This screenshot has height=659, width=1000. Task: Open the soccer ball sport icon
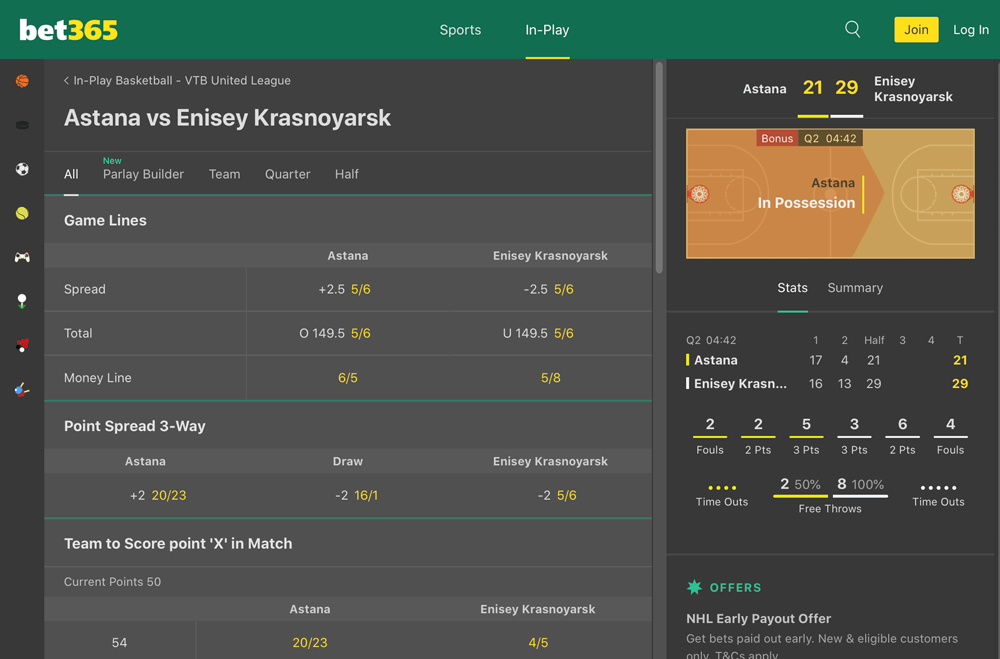tap(22, 169)
